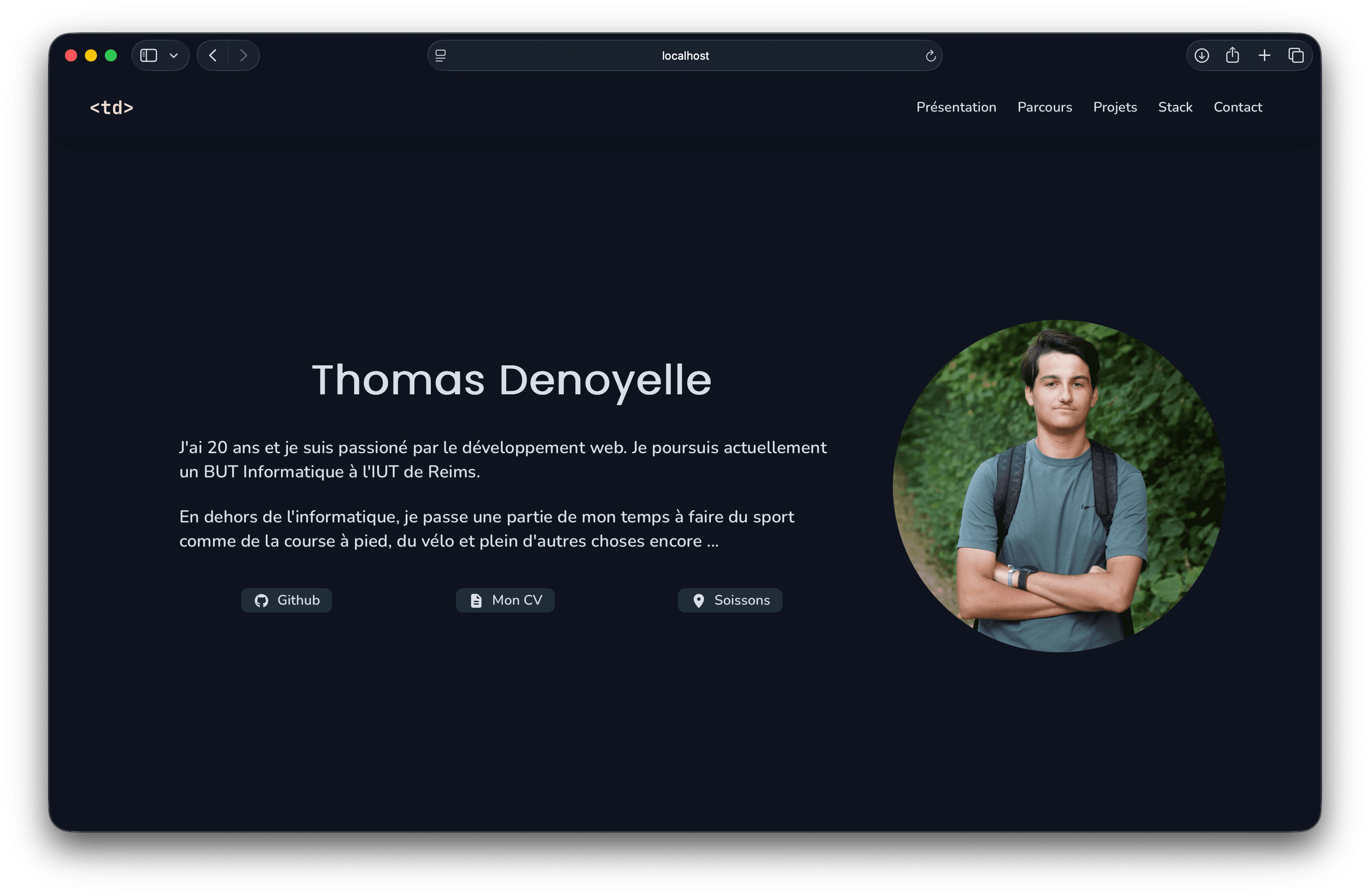
Task: Open the share sheet icon
Action: coord(1232,55)
